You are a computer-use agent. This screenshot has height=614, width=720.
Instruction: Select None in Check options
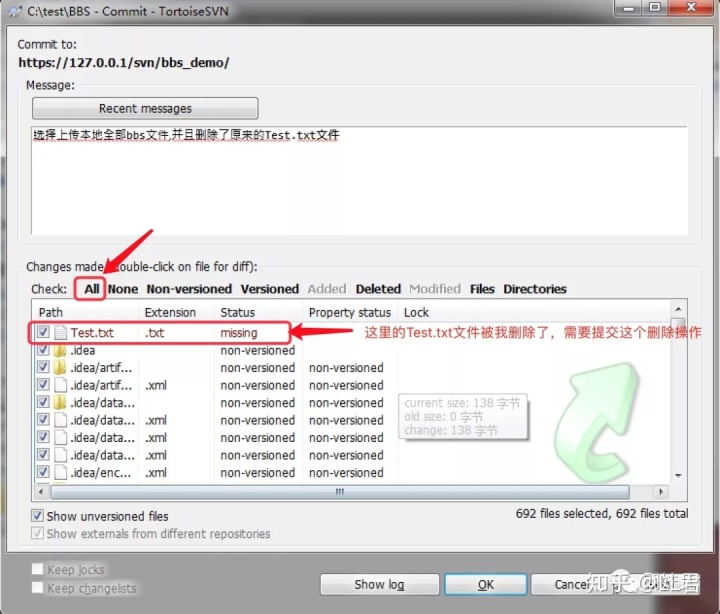(x=123, y=289)
